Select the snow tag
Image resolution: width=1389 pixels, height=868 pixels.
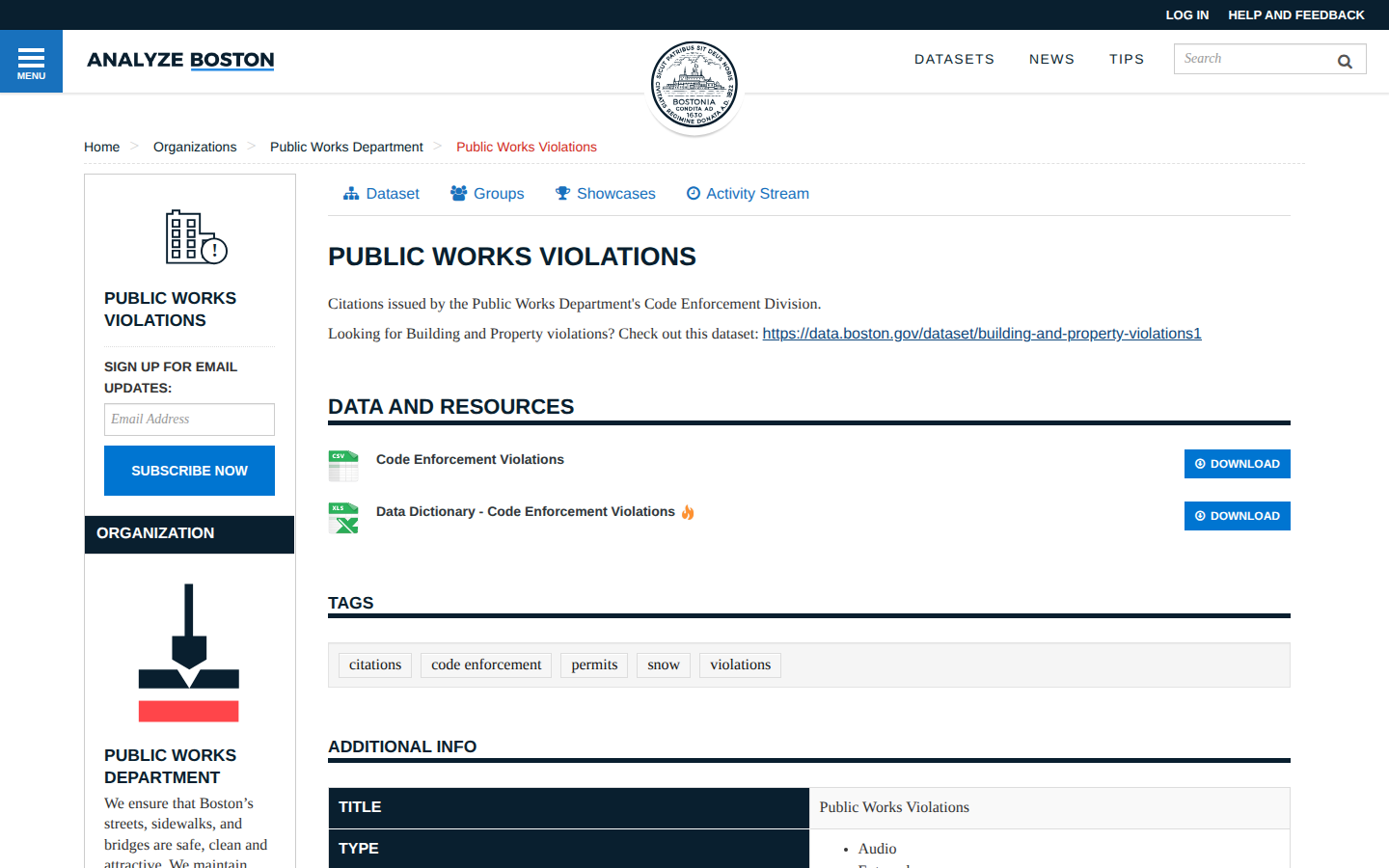pos(664,665)
